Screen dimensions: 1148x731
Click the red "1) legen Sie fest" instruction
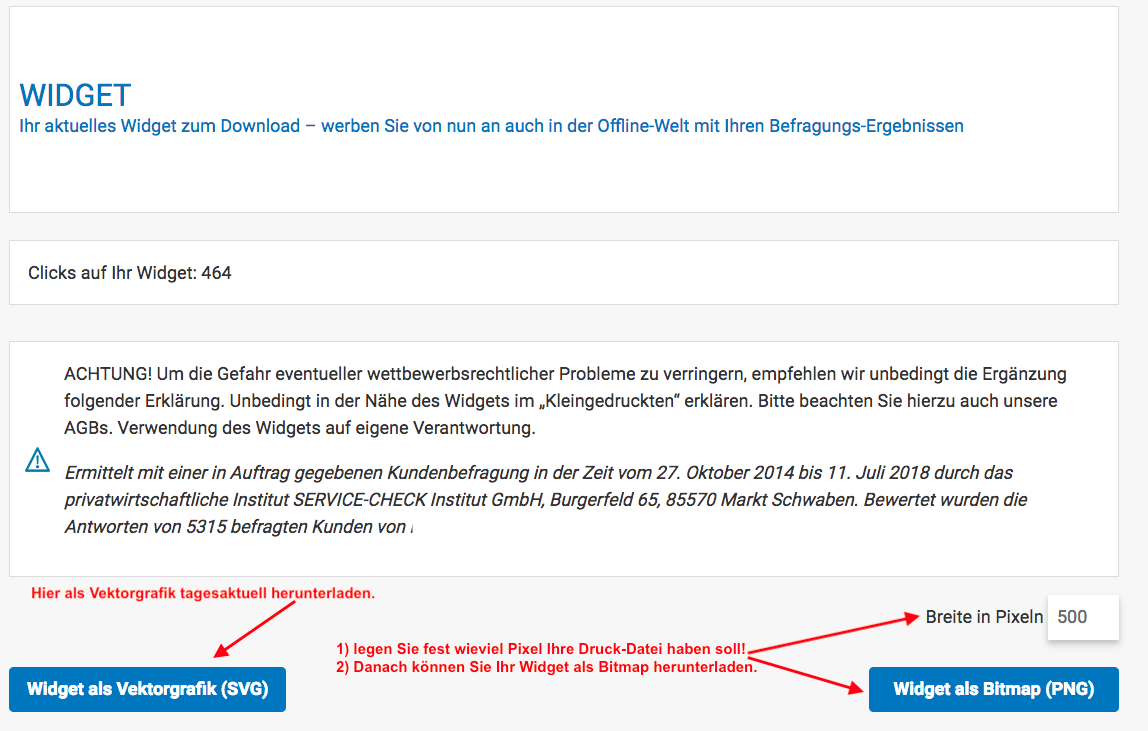click(x=540, y=650)
